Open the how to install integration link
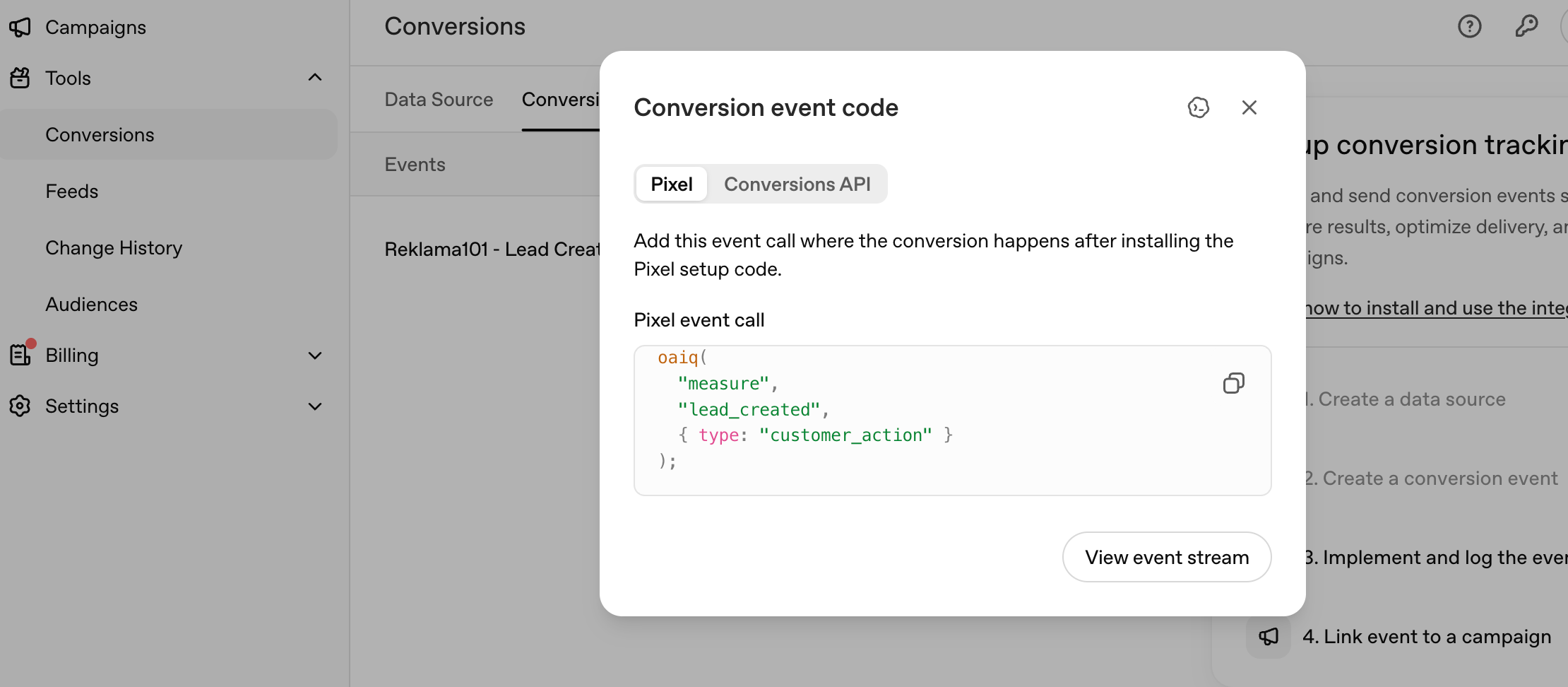This screenshot has width=1568, height=687. [1437, 308]
